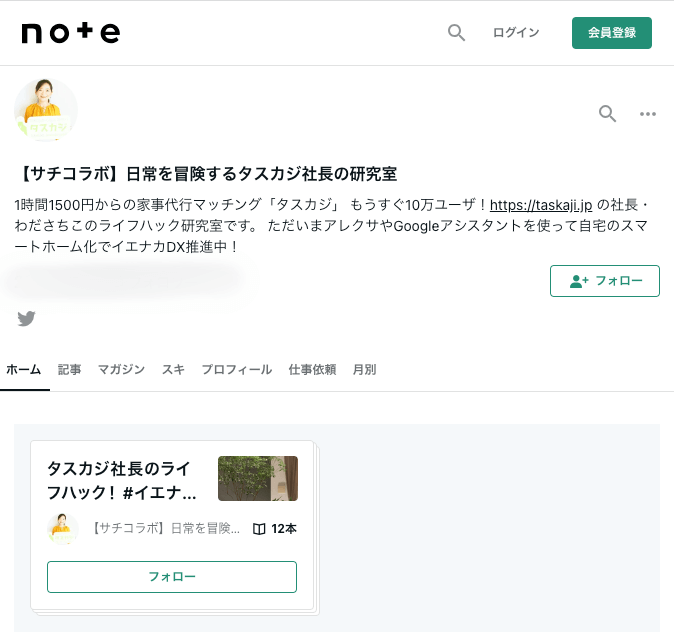Image resolution: width=674 pixels, height=639 pixels.
Task: Switch to the 記事 tab
Action: coord(70,369)
